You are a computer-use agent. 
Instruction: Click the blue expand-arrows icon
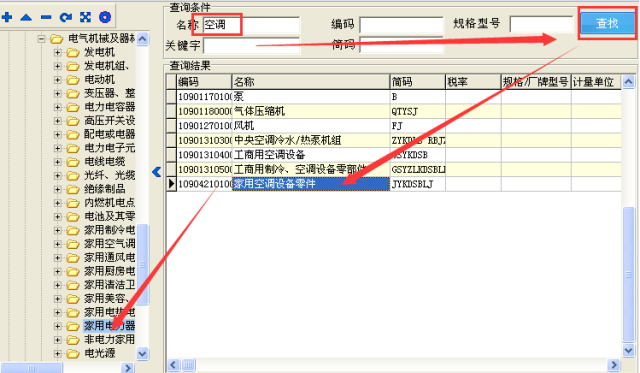click(x=85, y=17)
